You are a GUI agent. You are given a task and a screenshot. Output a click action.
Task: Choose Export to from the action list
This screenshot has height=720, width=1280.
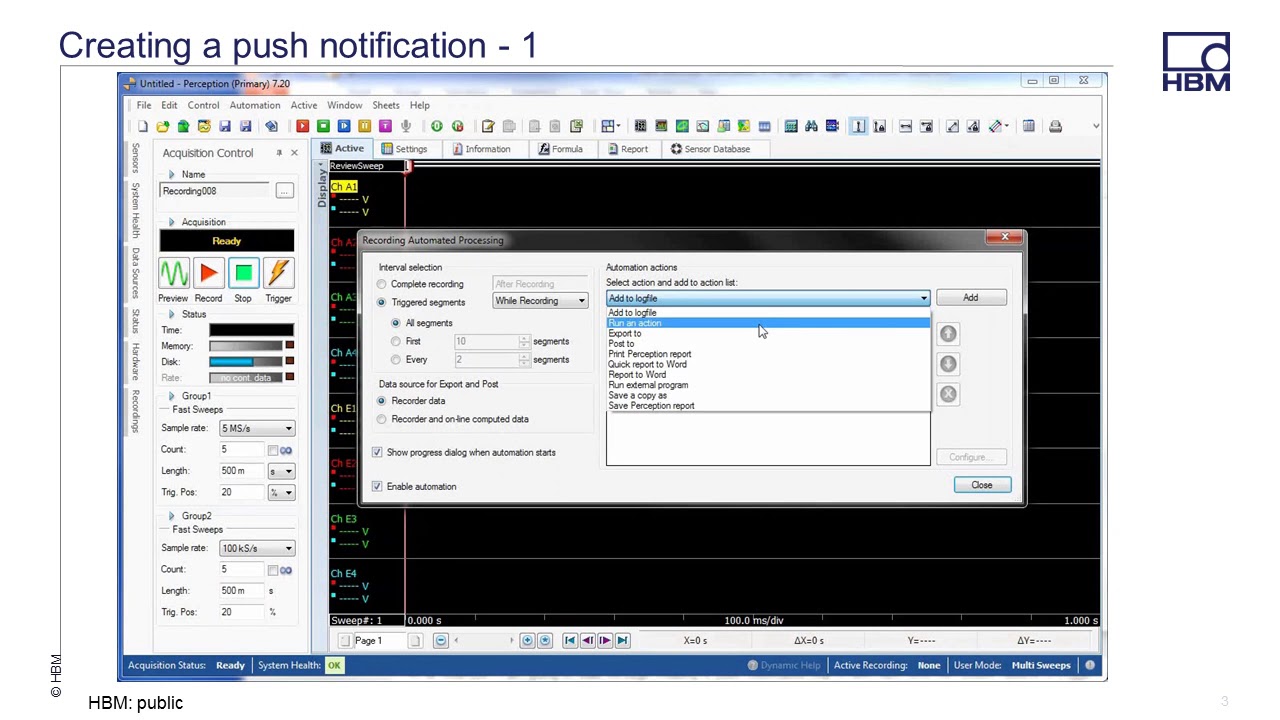click(x=768, y=333)
